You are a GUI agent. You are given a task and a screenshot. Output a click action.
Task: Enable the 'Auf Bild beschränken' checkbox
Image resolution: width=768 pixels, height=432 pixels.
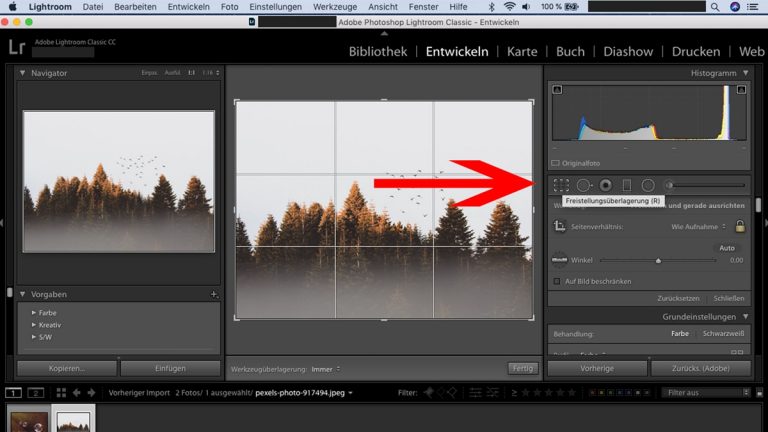point(557,281)
